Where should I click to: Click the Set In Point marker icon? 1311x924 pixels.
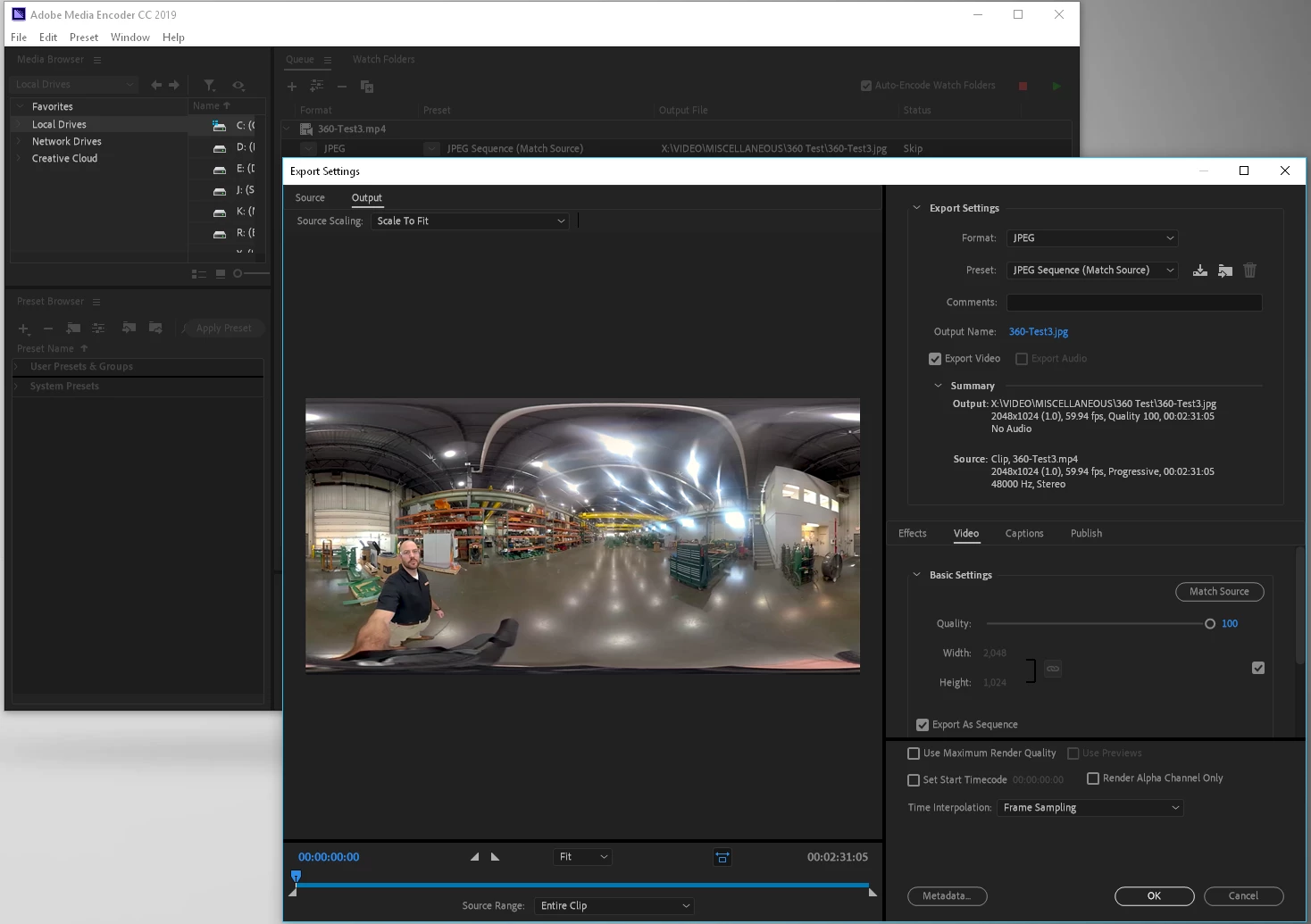[474, 857]
